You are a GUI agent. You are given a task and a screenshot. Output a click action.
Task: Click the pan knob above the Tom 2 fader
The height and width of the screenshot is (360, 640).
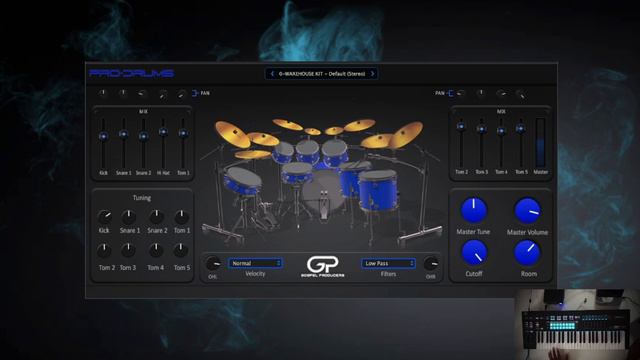click(x=461, y=93)
